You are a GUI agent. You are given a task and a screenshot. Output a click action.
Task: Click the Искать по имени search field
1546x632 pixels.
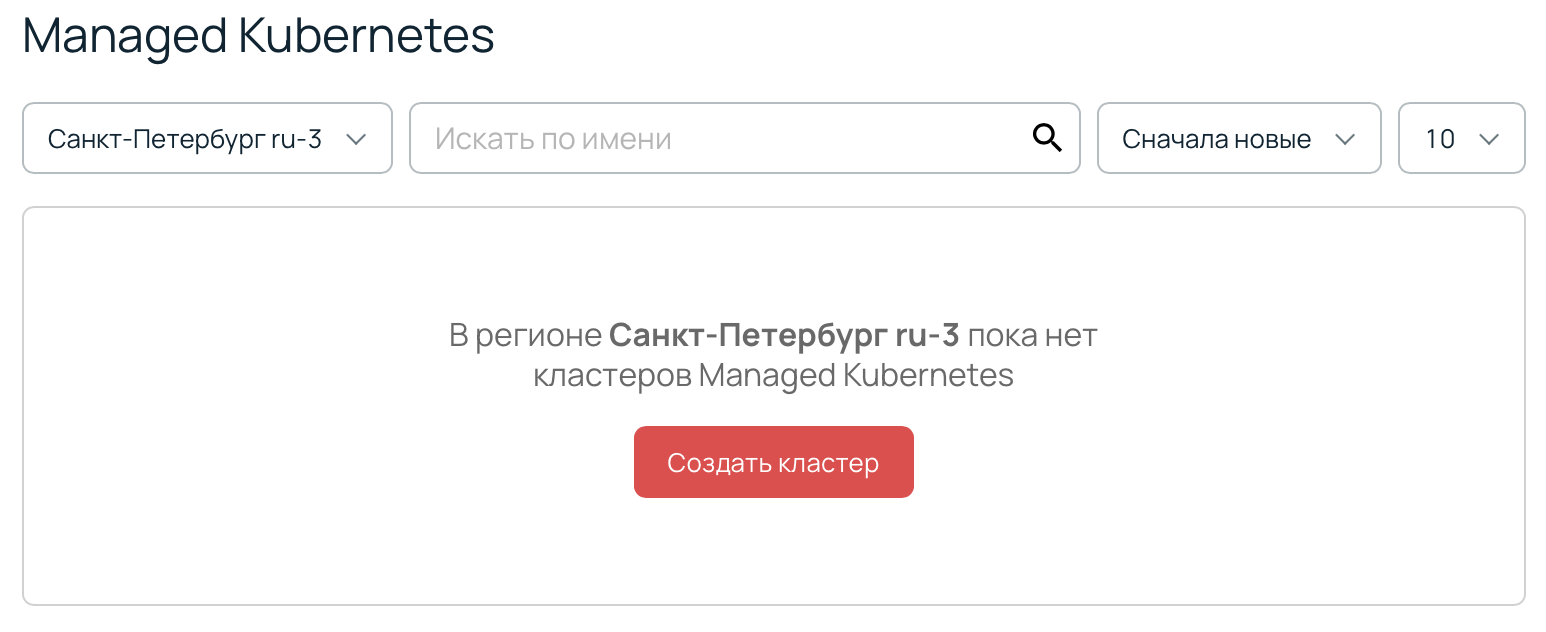coord(700,138)
